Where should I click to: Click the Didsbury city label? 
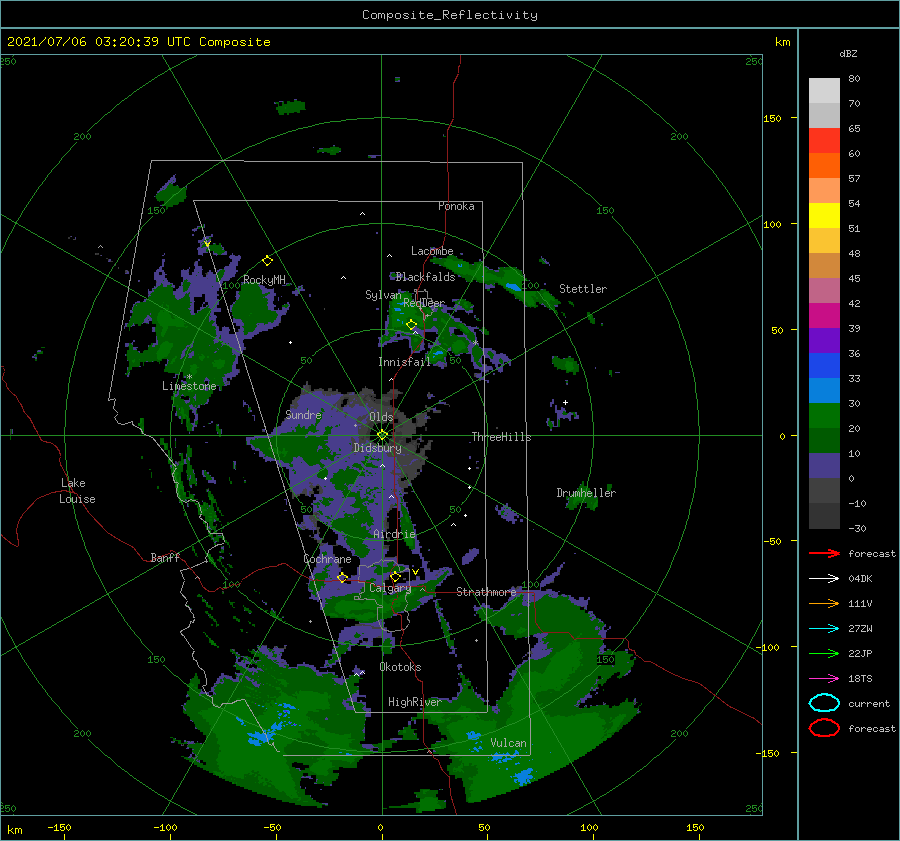click(x=377, y=448)
